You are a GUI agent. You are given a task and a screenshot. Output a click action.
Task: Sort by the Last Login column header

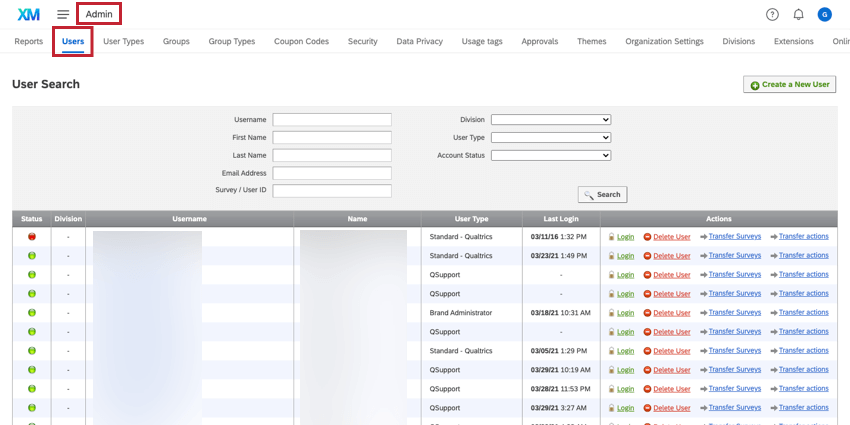(559, 219)
